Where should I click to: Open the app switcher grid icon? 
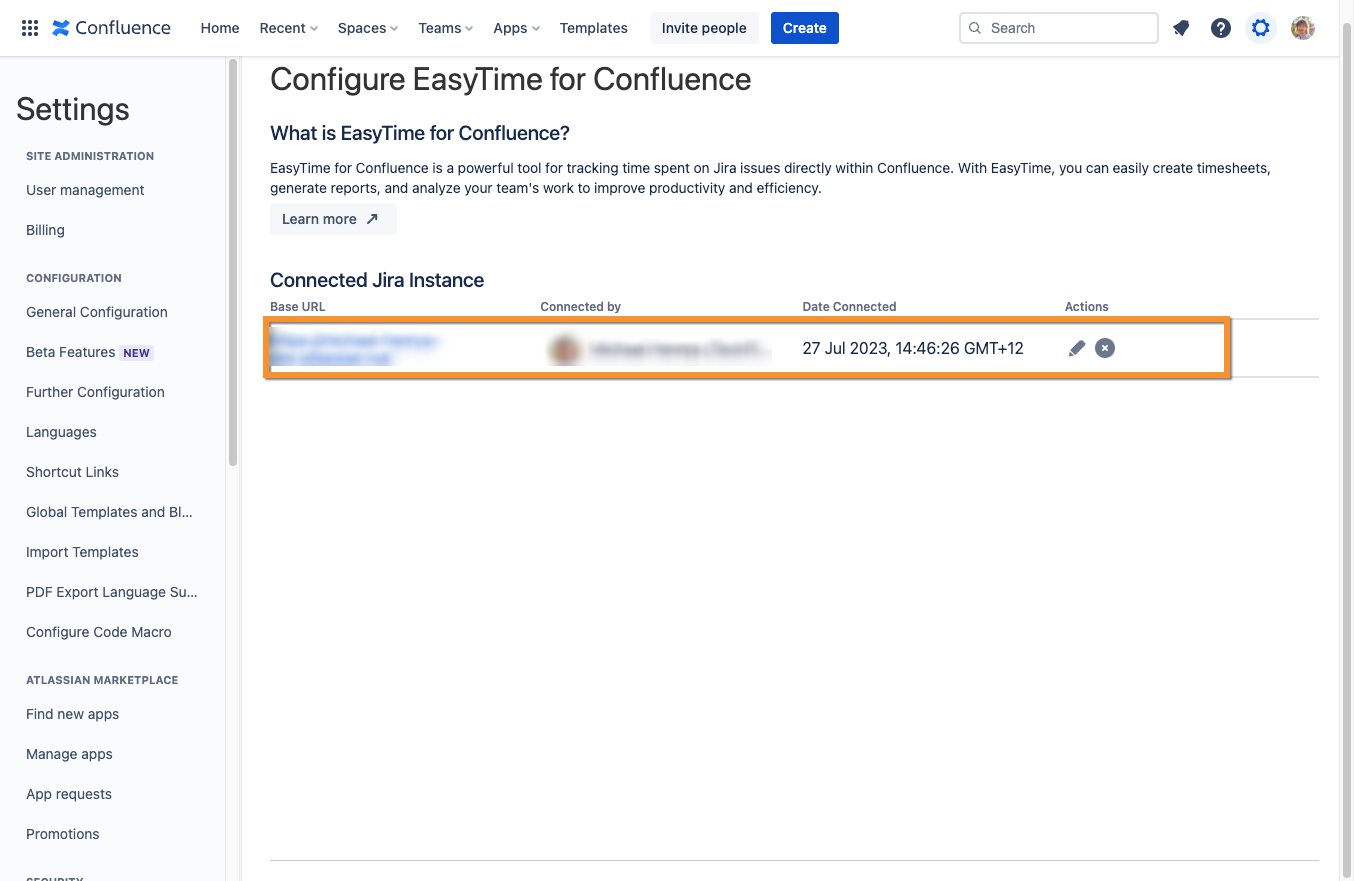click(x=30, y=28)
